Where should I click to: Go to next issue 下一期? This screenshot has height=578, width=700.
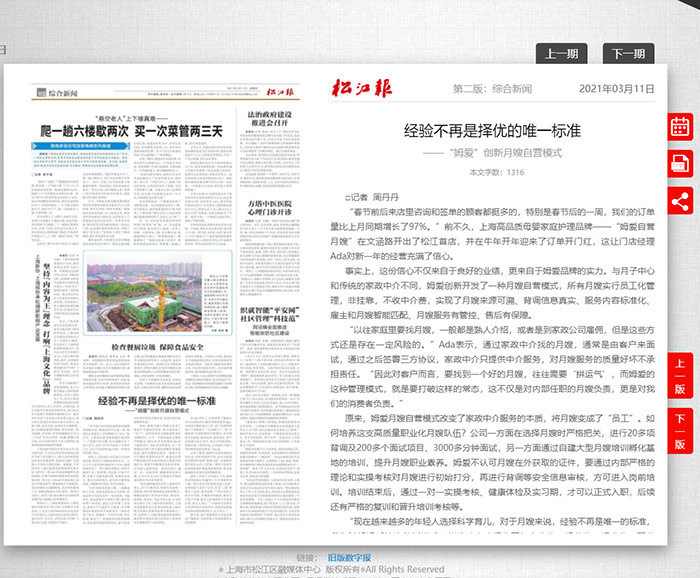click(628, 54)
